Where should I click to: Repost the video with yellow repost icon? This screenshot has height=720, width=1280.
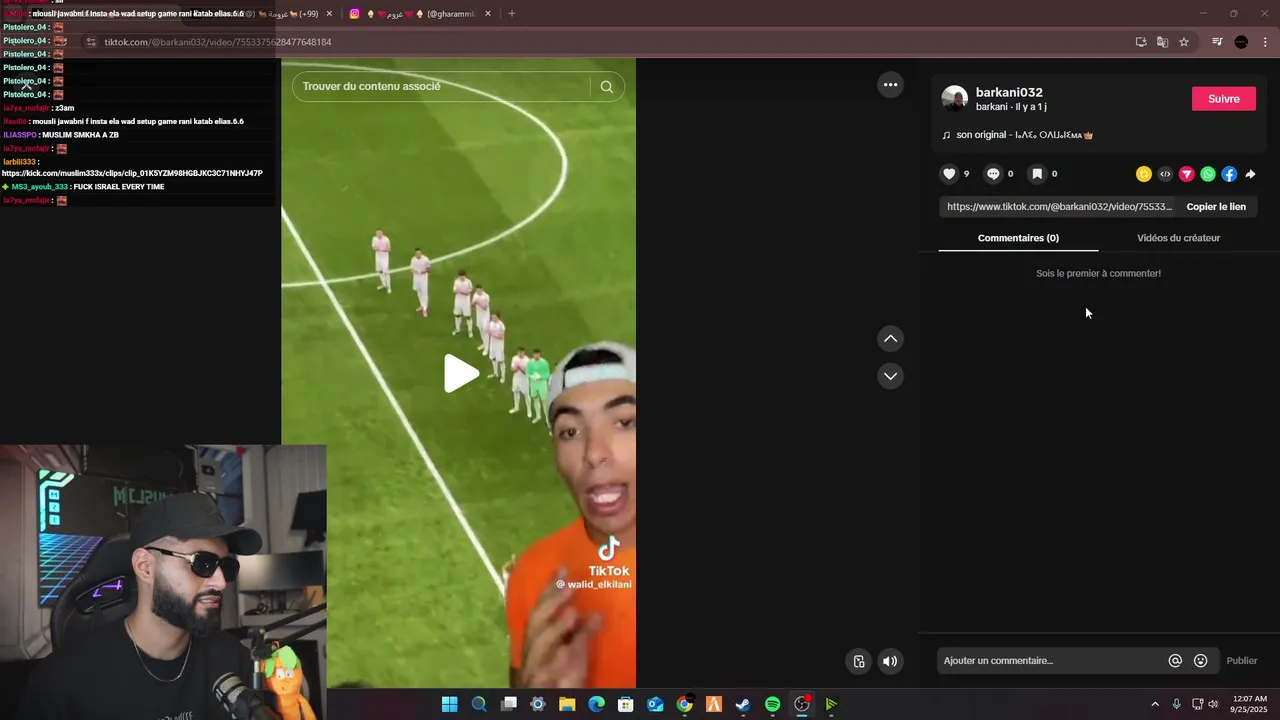pyautogui.click(x=1144, y=174)
